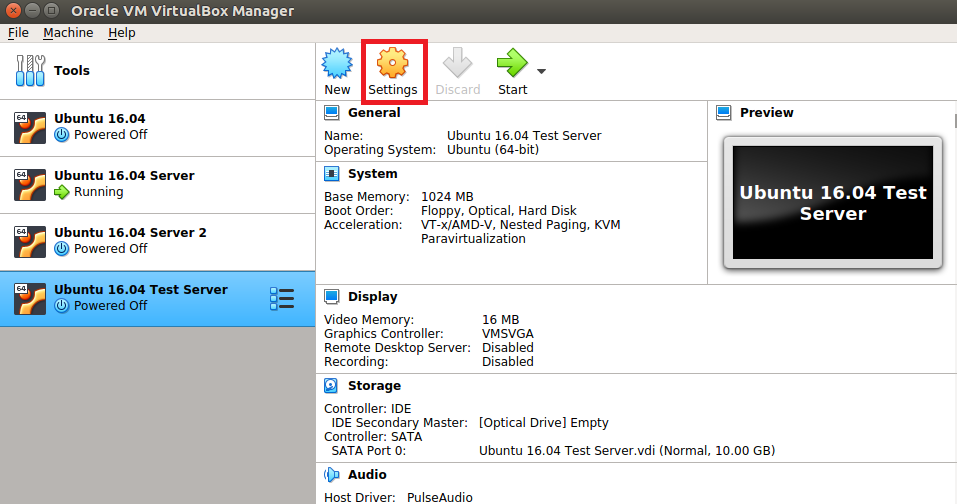Open the Display section heading
Screen dimensions: 957x504
(372, 297)
